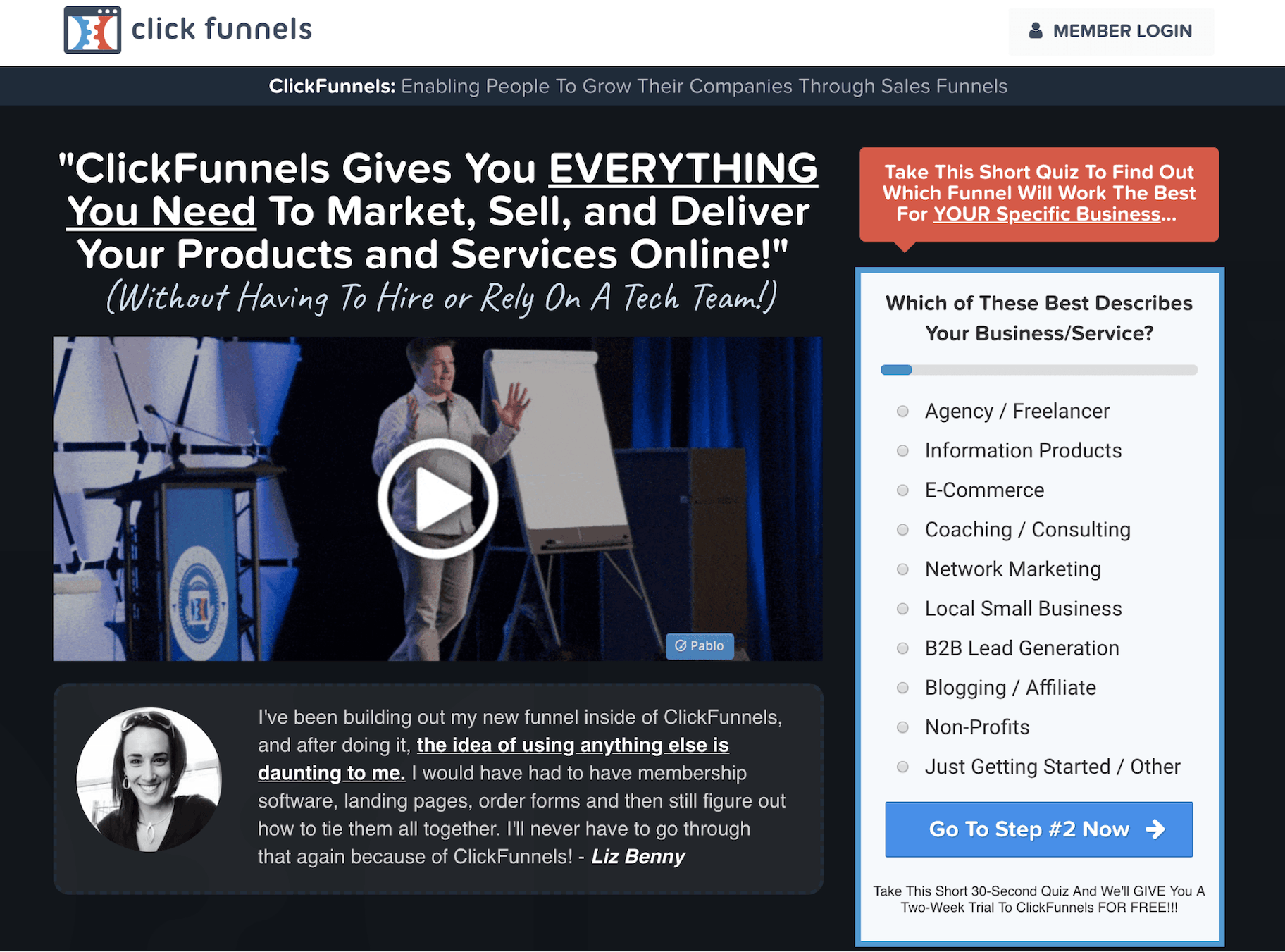The image size is (1285, 952).
Task: Select the Non-Profits radio option
Action: 902,727
